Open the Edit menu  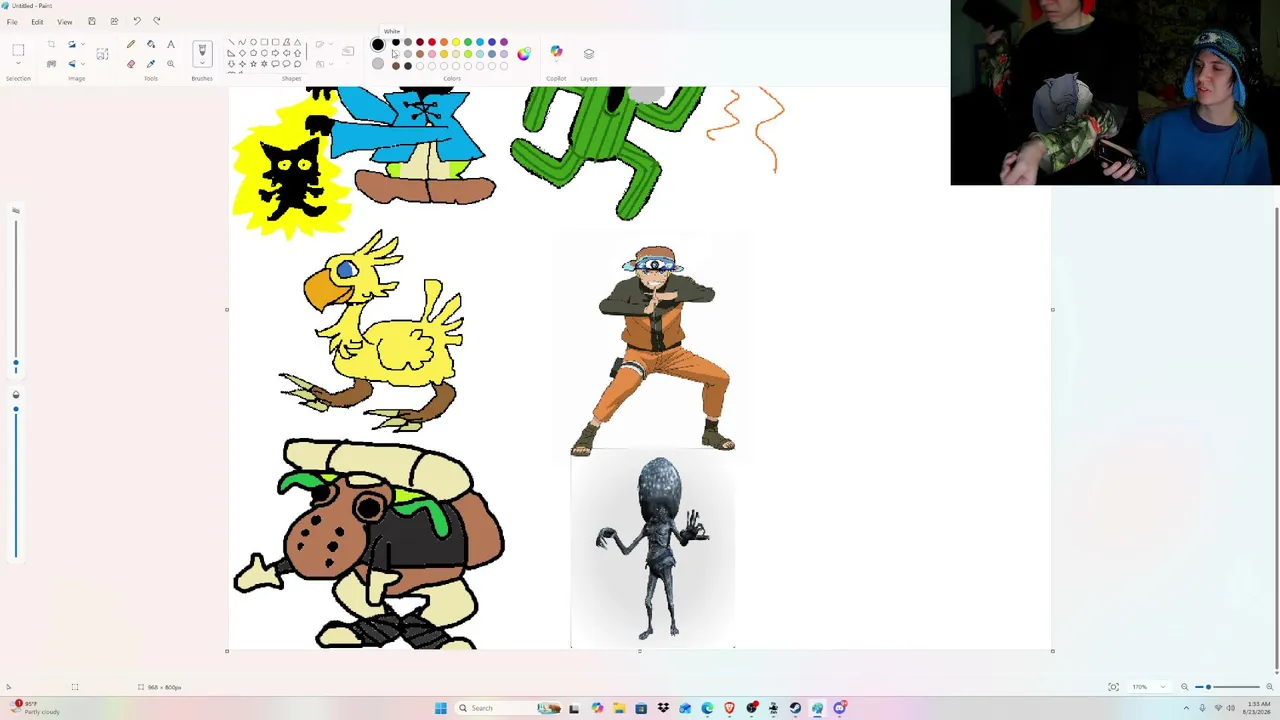tap(37, 21)
